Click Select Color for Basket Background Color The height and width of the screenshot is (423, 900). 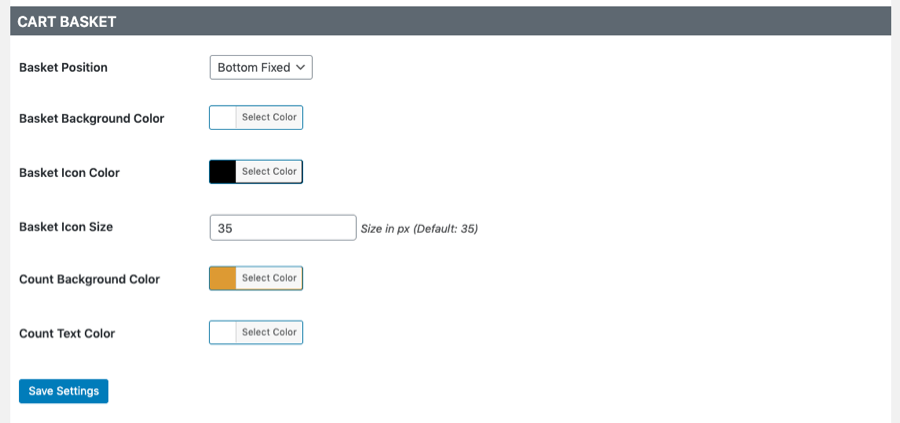[269, 117]
